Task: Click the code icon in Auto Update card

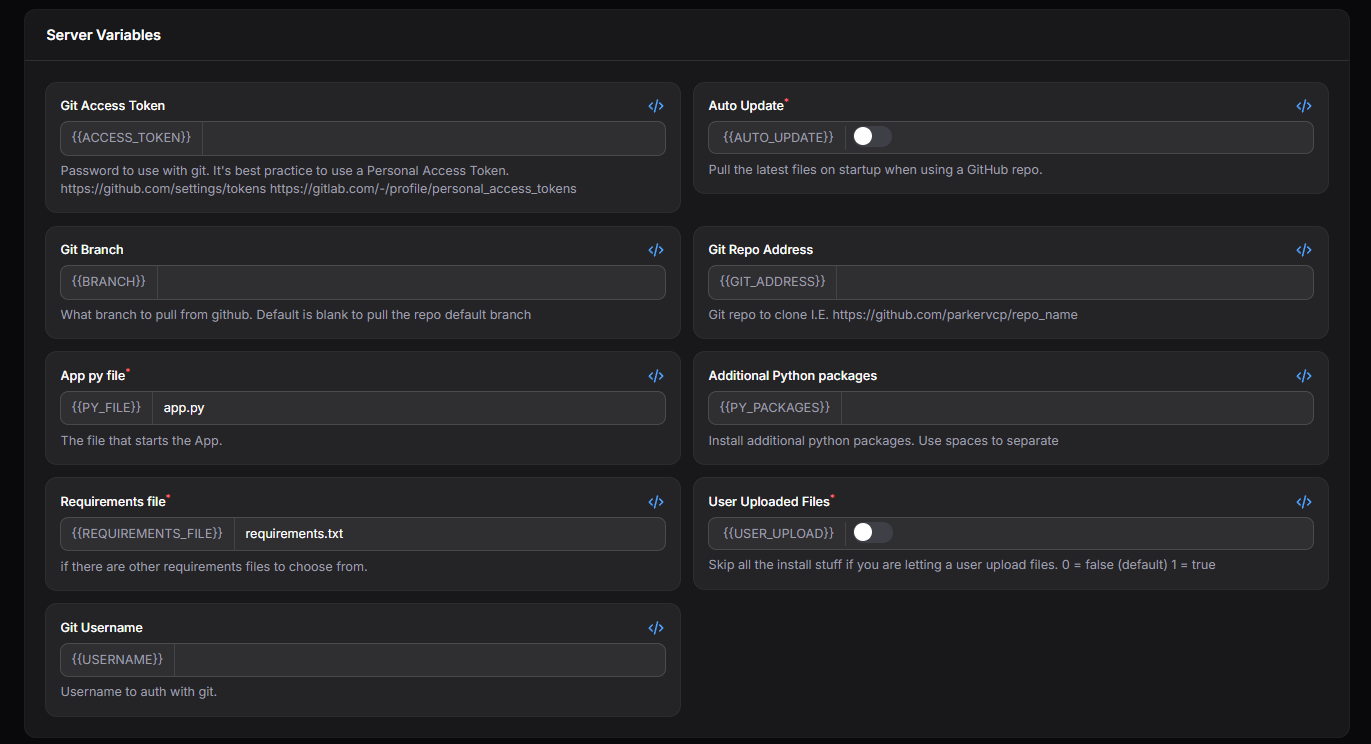Action: click(x=1304, y=106)
